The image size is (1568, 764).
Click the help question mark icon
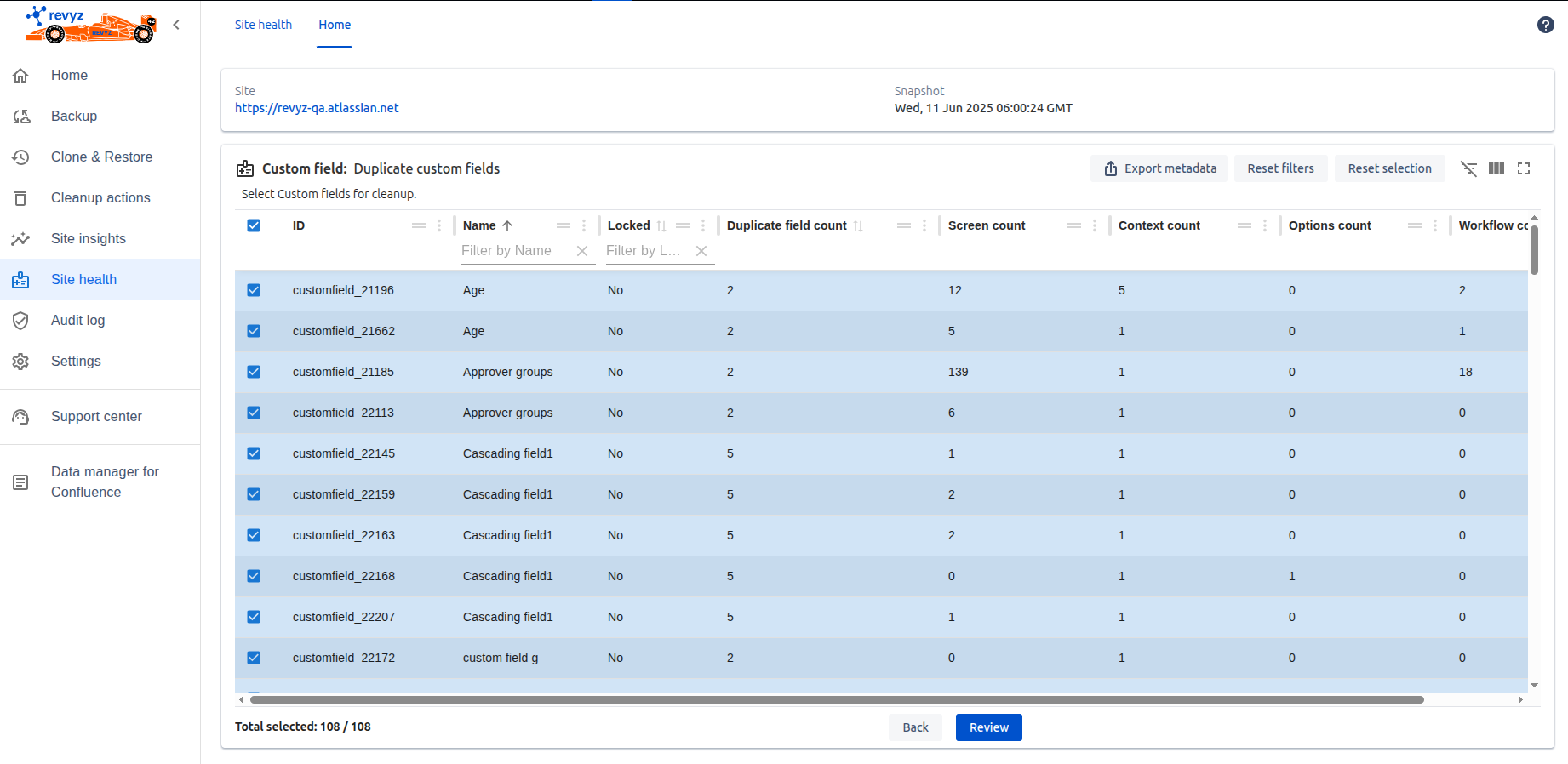point(1545,25)
